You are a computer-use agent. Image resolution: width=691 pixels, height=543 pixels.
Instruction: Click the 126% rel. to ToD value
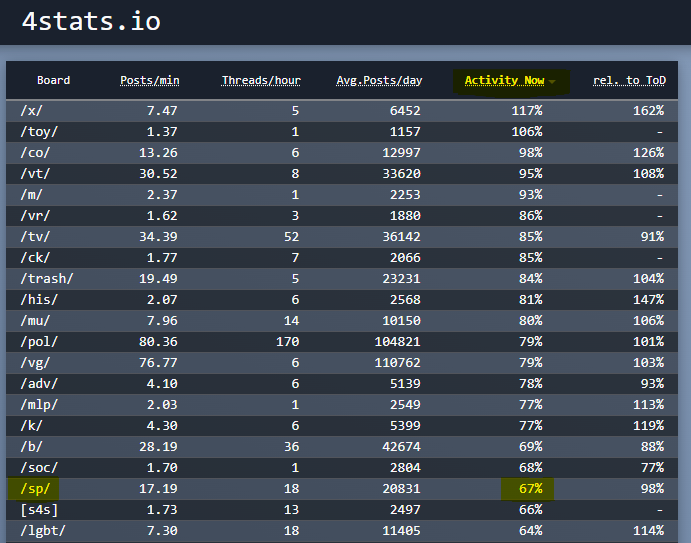[648, 153]
